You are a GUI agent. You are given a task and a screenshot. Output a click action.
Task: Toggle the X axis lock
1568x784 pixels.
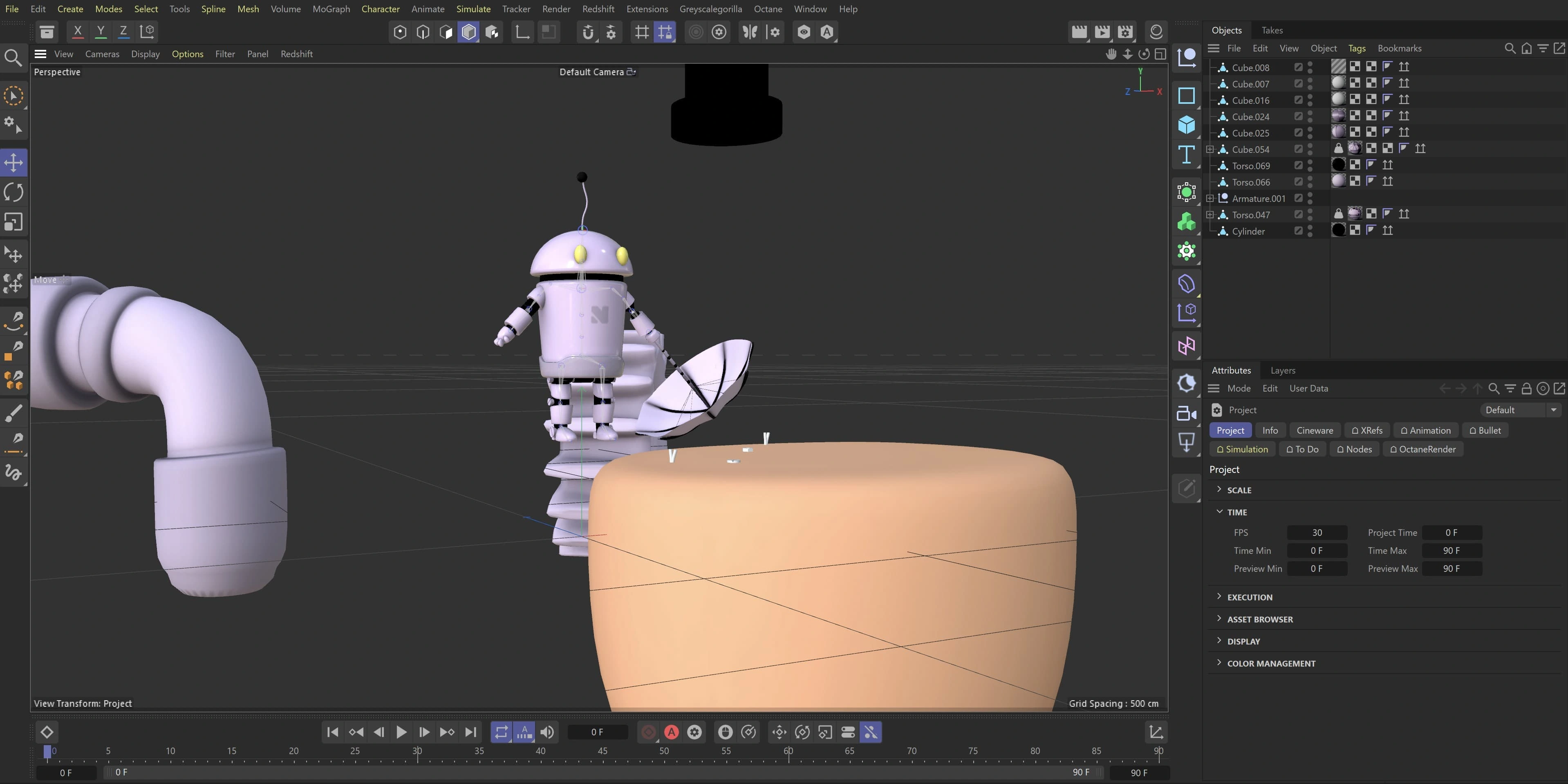77,31
